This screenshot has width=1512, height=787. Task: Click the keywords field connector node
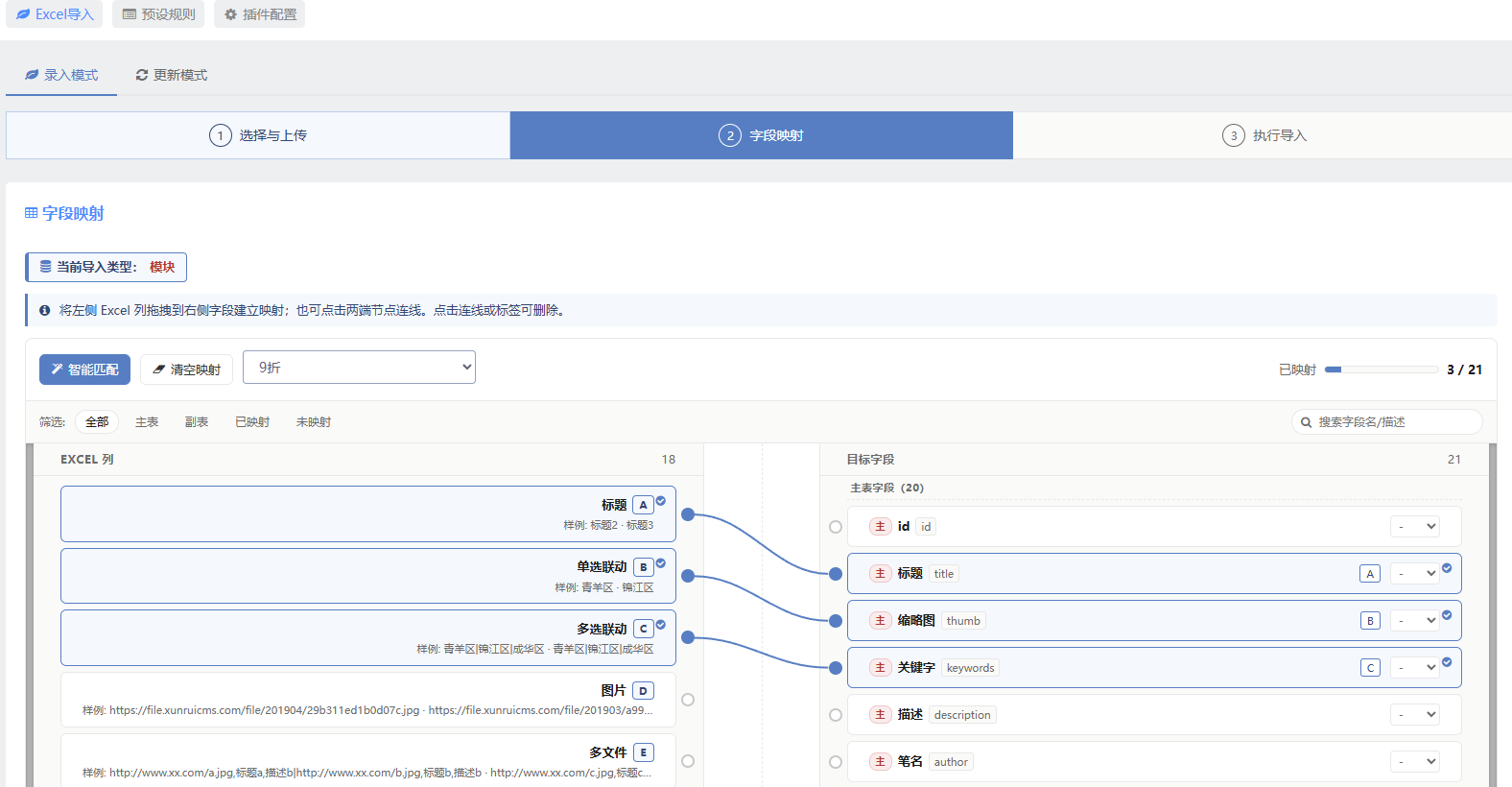[836, 668]
